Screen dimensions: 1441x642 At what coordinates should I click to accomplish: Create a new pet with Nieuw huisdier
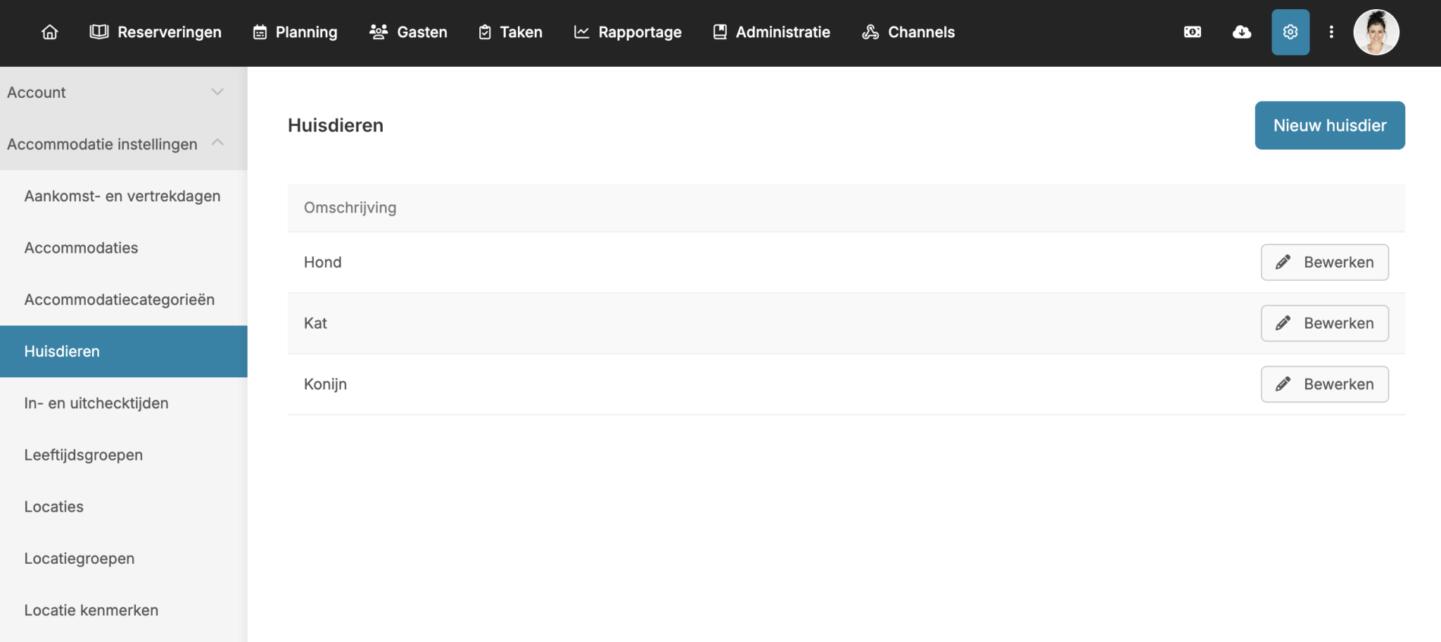point(1329,125)
